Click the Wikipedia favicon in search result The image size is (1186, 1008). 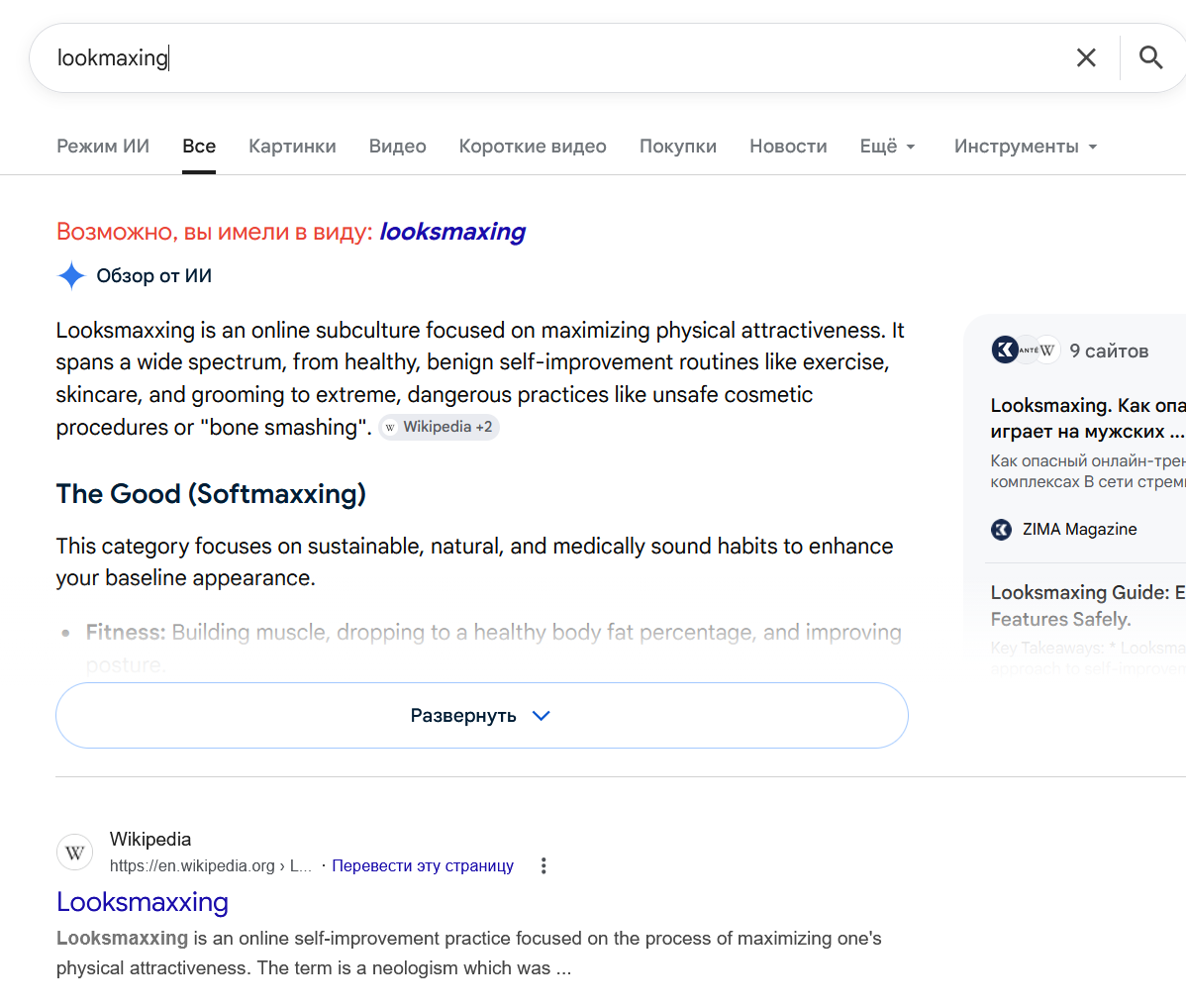pyautogui.click(x=75, y=853)
